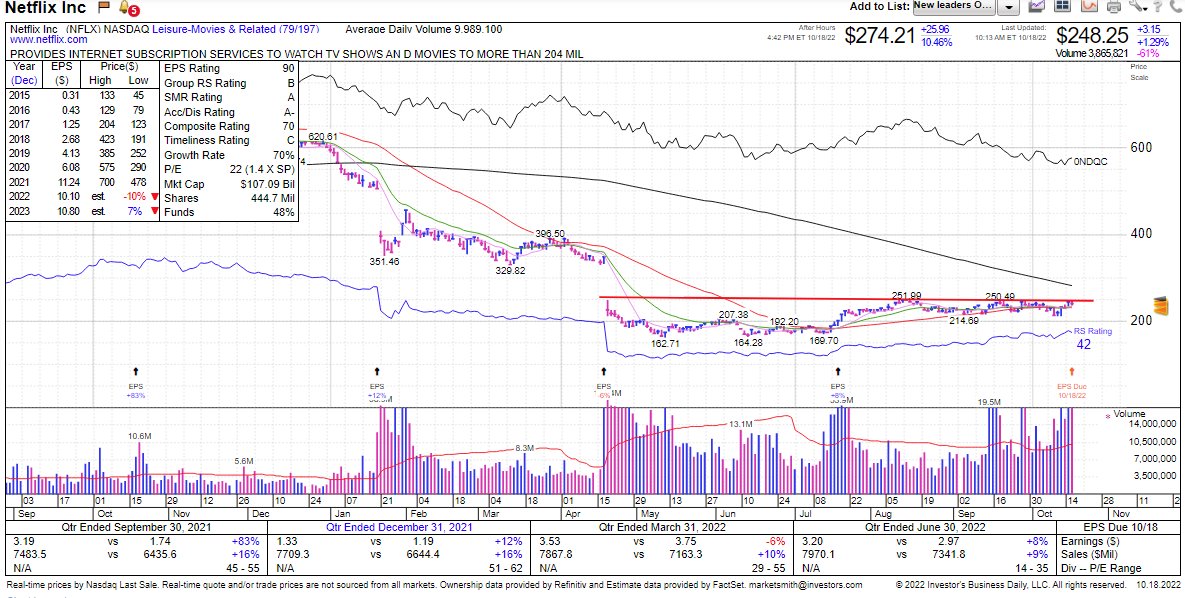Click the 0NDQC index line label
1185x598 pixels.
click(1091, 162)
